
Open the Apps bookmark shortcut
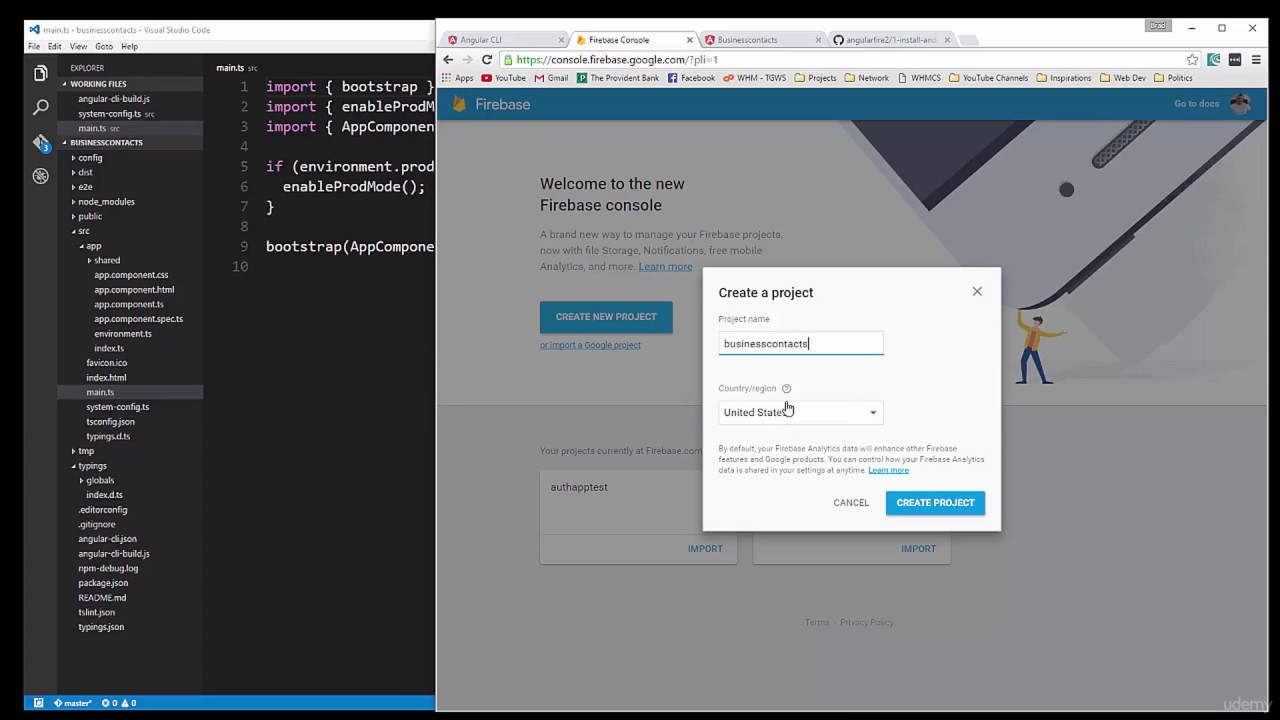click(458, 78)
